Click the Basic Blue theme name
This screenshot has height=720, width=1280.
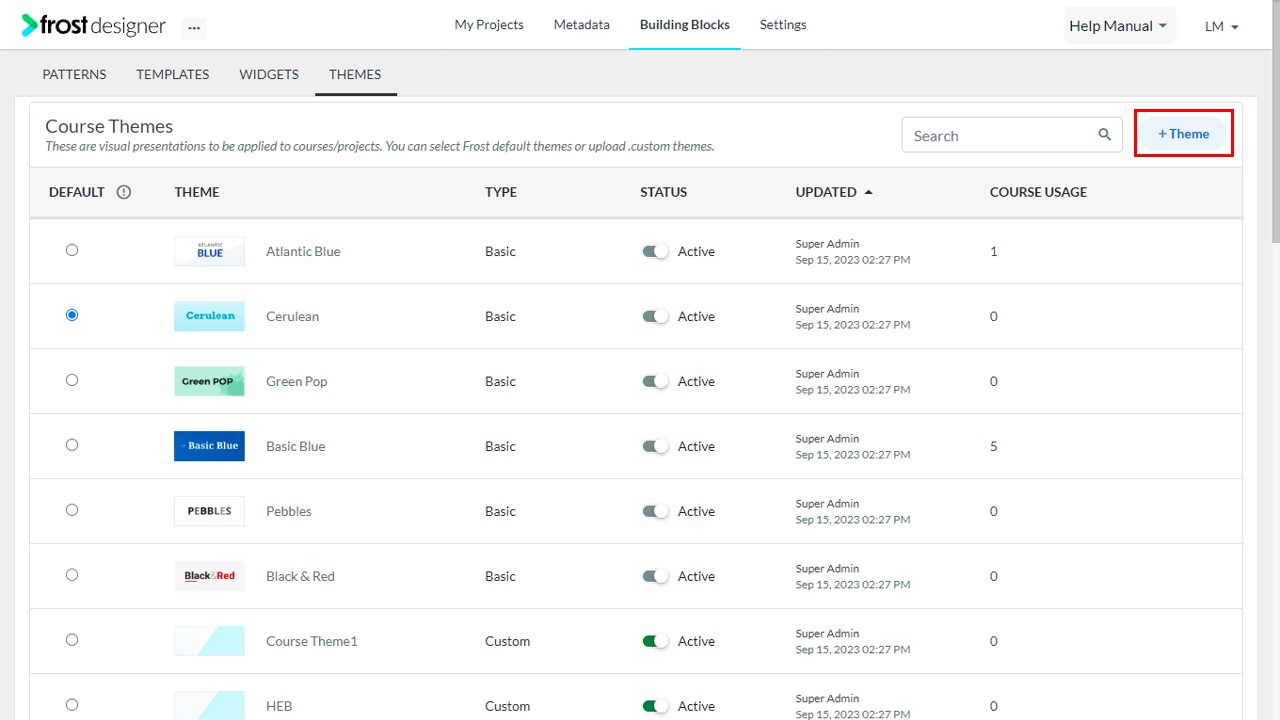[x=296, y=446]
